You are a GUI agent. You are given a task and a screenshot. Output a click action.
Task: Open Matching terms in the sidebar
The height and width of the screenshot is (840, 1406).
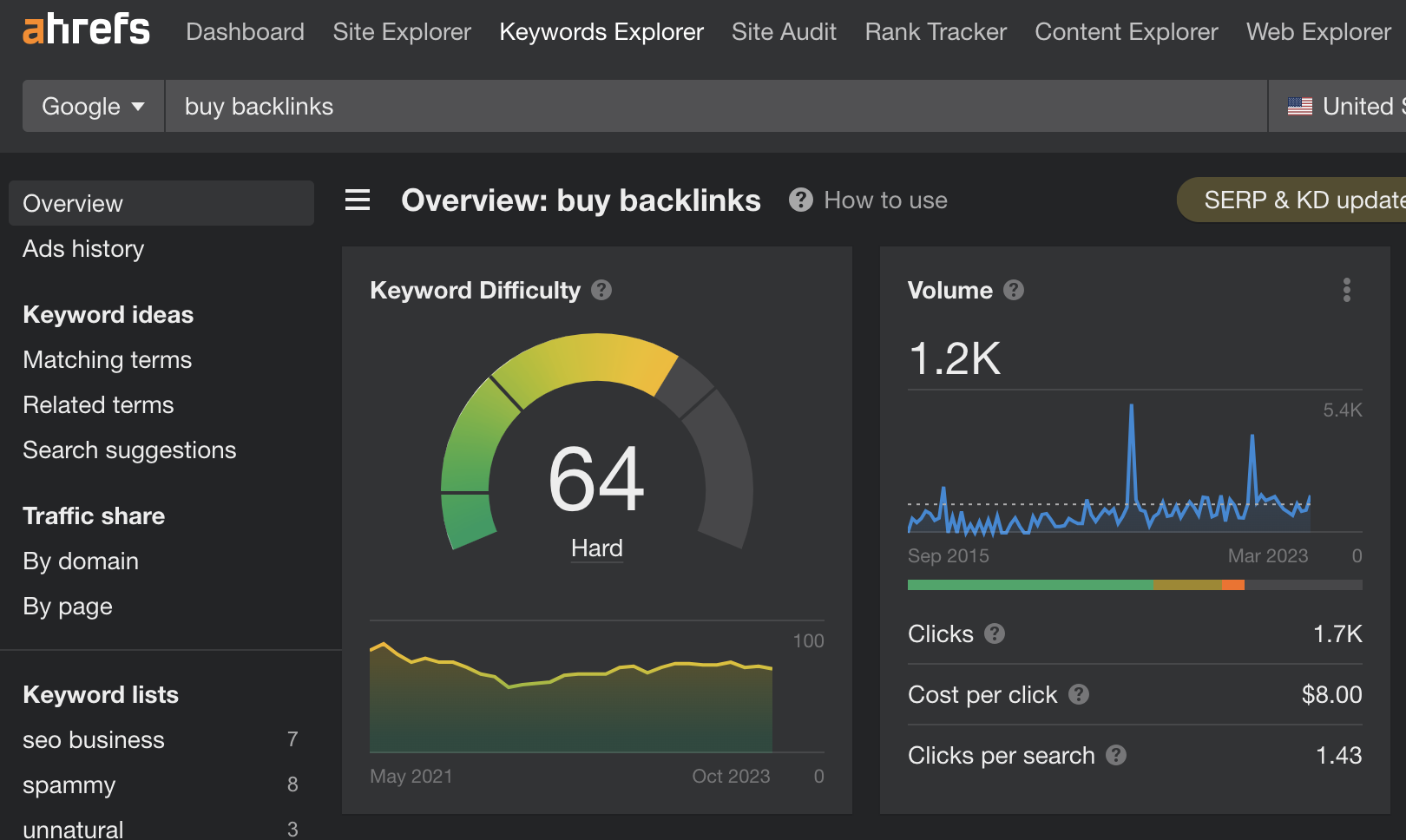pyautogui.click(x=108, y=359)
